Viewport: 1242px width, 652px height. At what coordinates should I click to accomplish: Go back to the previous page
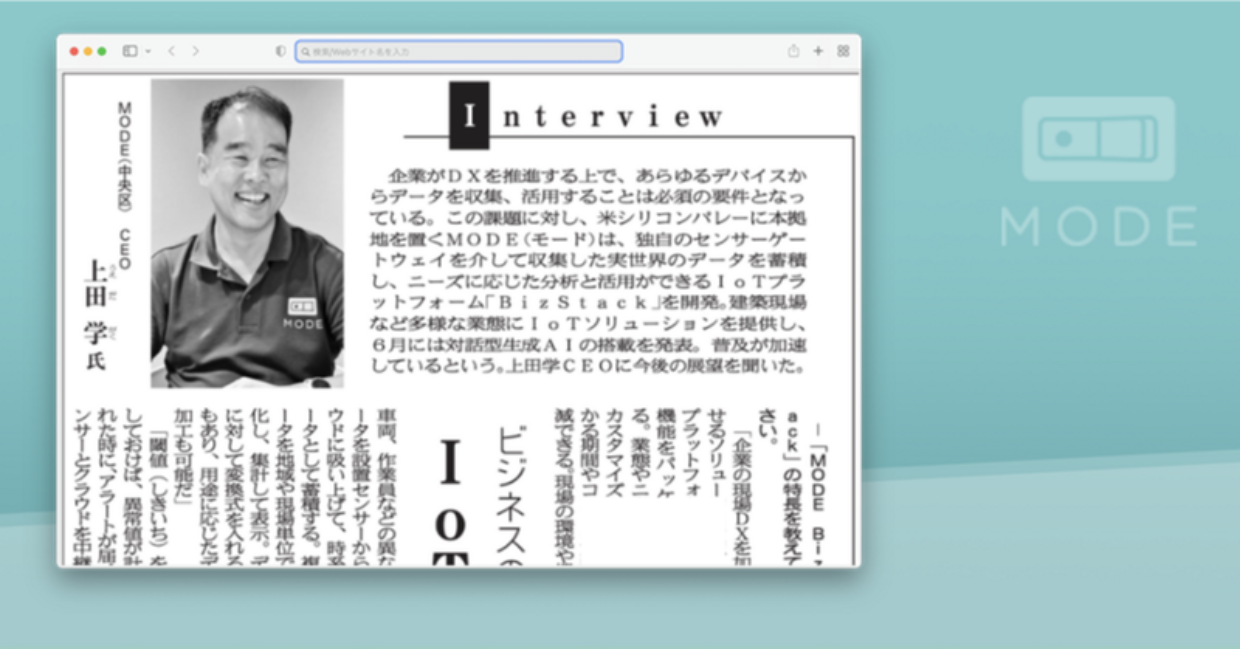click(171, 51)
